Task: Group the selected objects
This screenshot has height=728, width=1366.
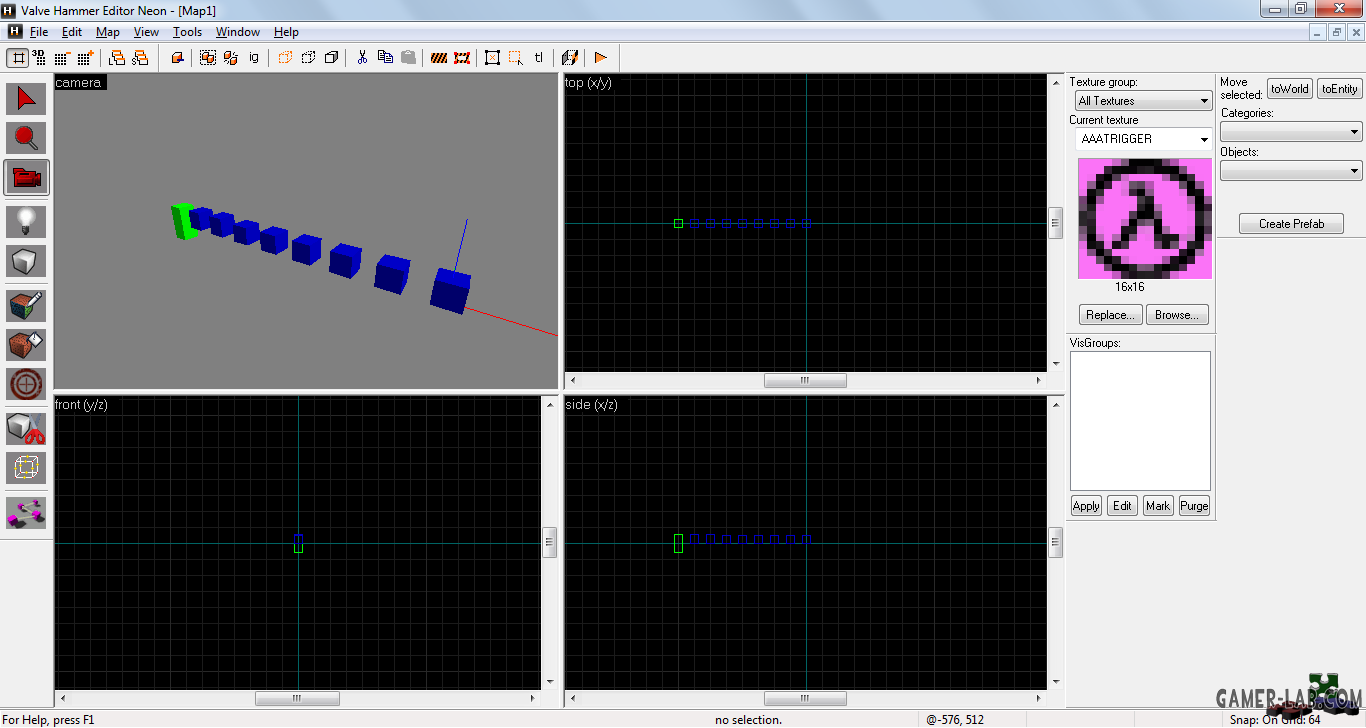Action: (208, 58)
